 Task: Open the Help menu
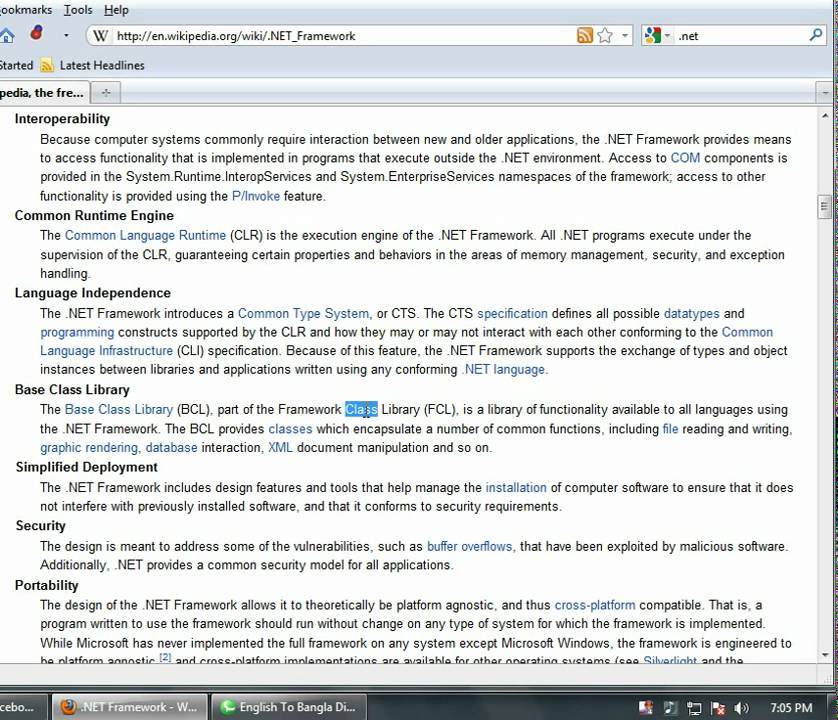(x=116, y=10)
